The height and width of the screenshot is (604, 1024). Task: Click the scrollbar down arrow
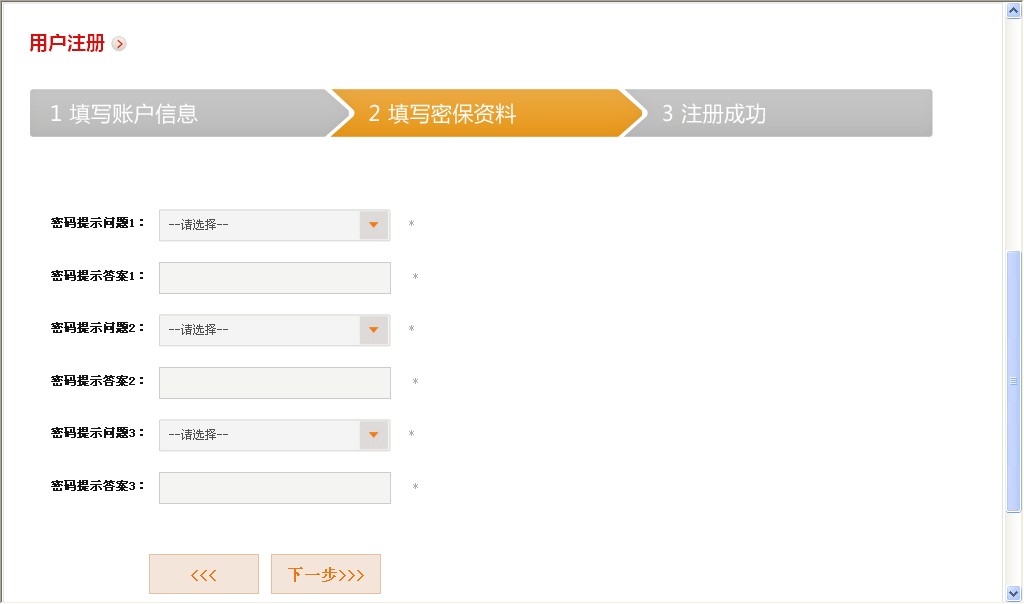1014,593
